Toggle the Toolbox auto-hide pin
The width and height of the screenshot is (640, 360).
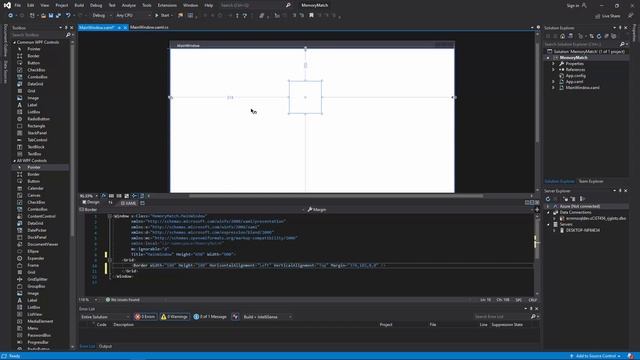66,28
